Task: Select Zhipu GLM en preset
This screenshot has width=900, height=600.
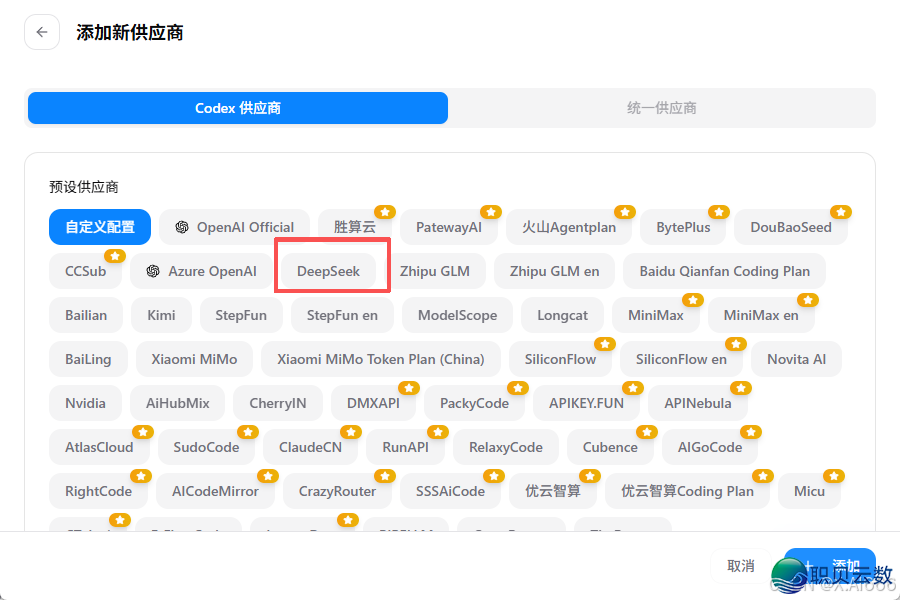Action: 554,271
